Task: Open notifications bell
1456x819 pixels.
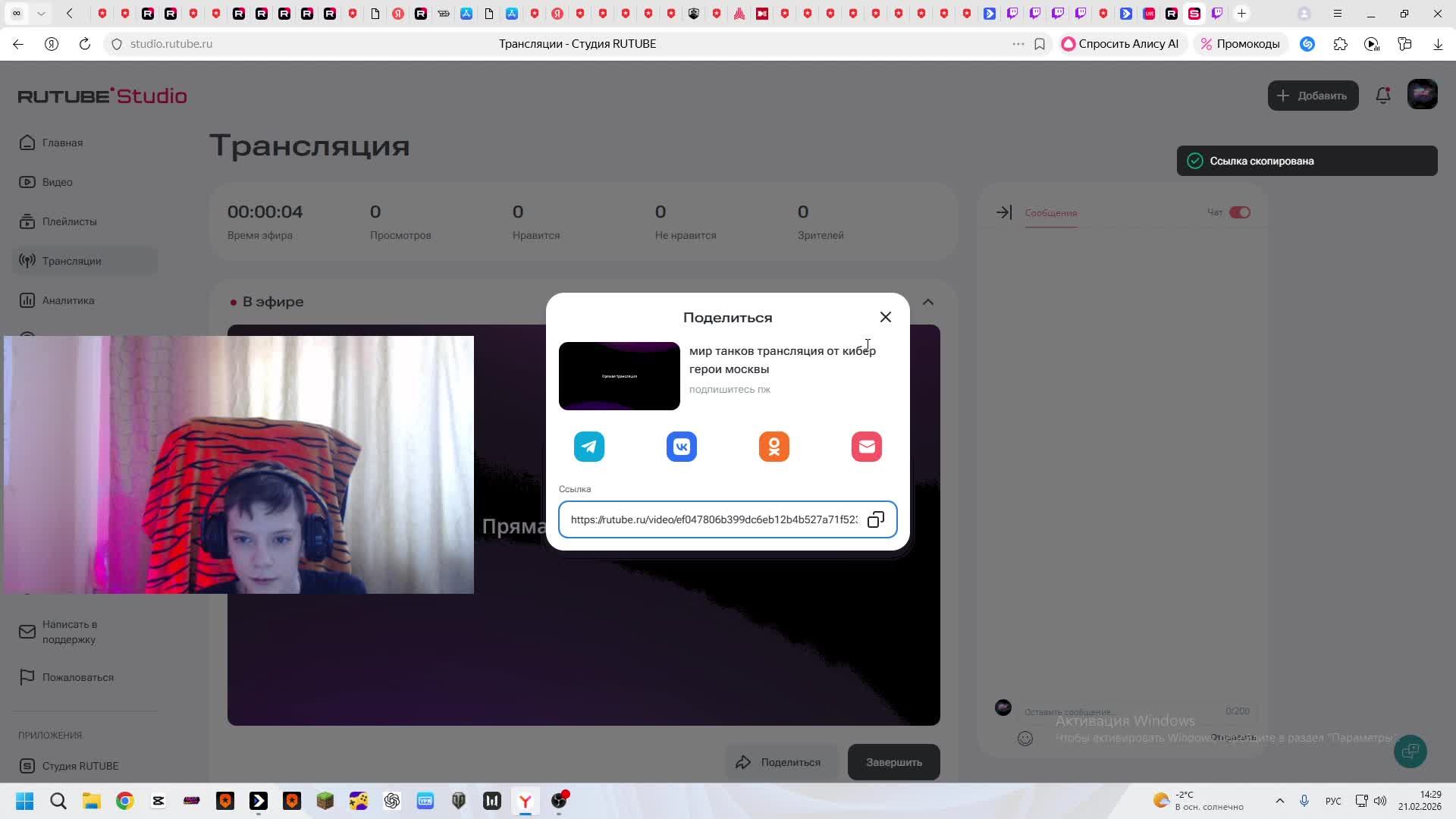Action: (1382, 96)
